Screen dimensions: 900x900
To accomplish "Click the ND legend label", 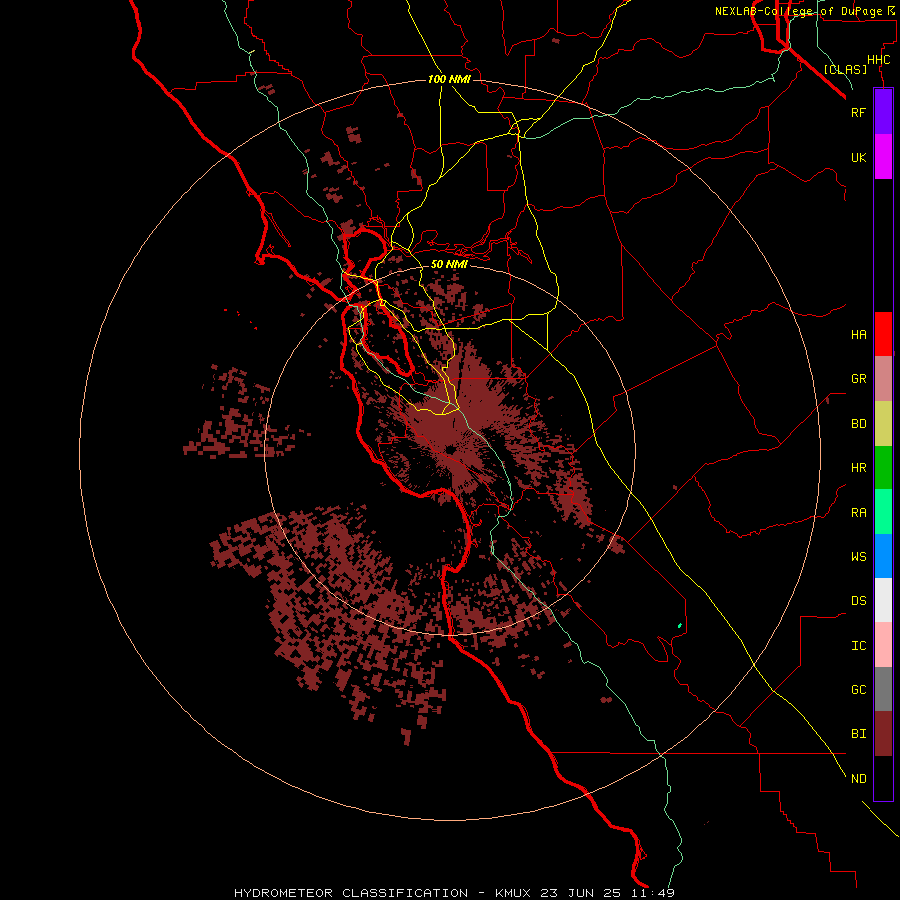I will click(858, 779).
